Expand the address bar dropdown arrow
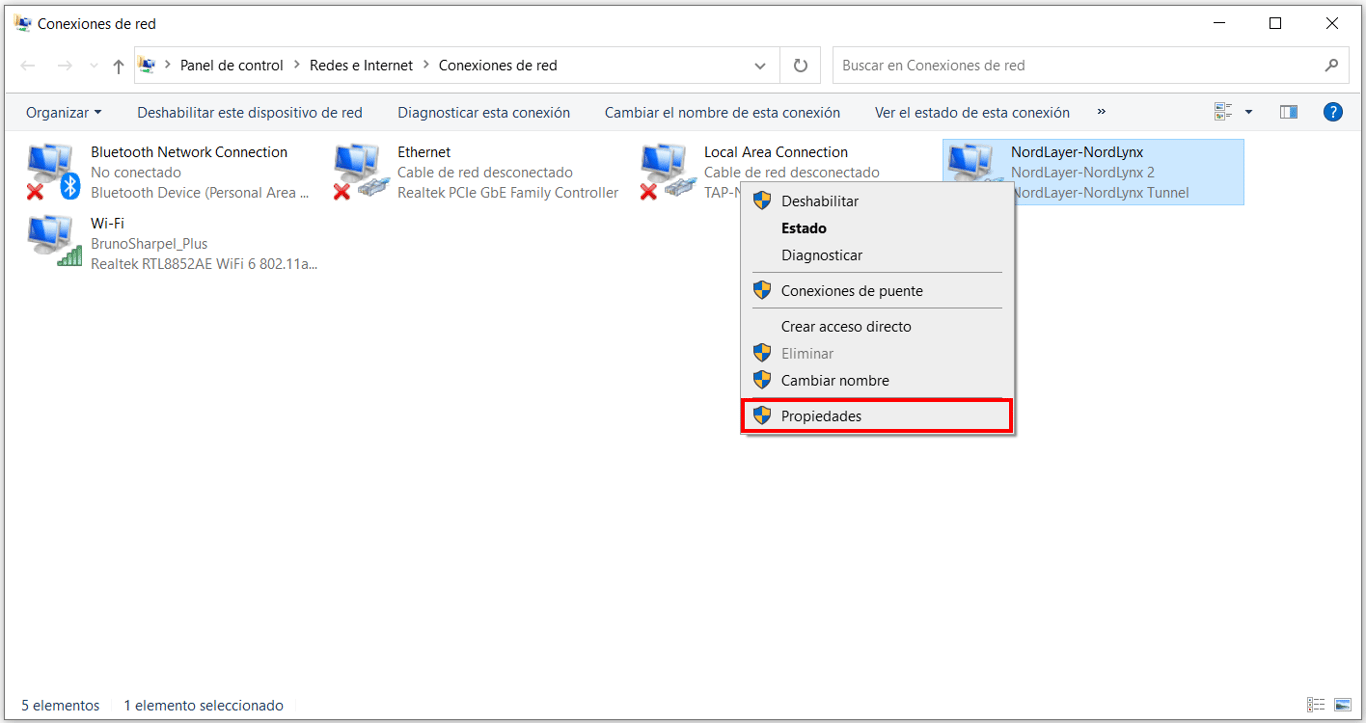This screenshot has height=723, width=1366. (761, 64)
